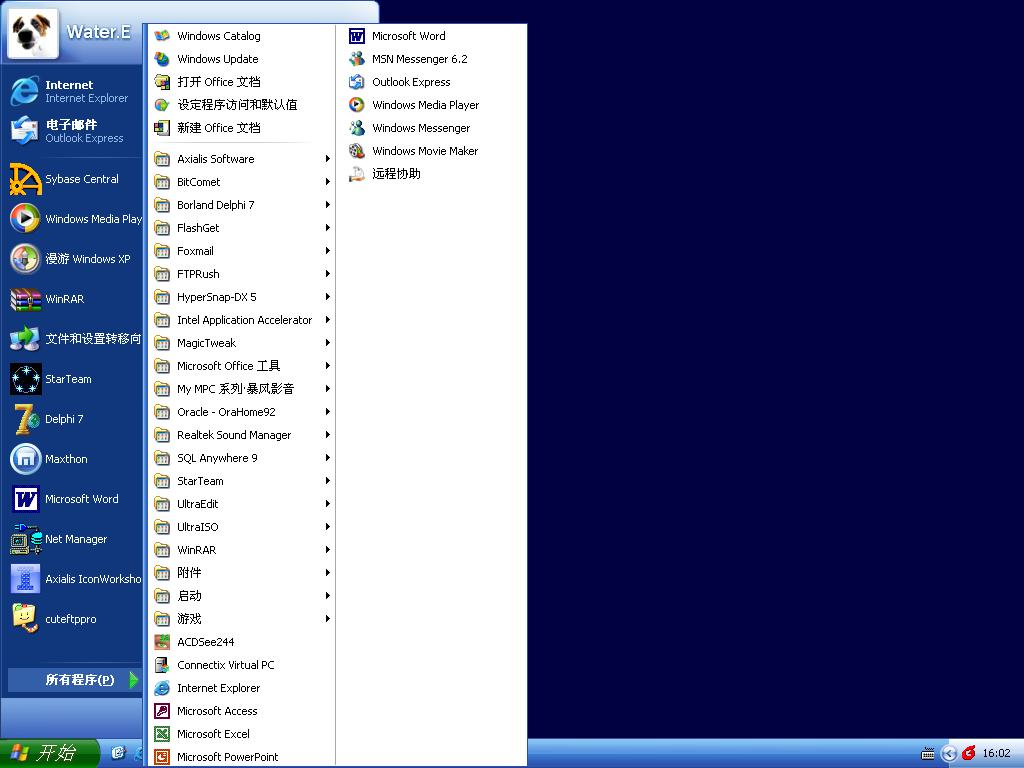Click the keyboard language bar icon in the tray
Viewport: 1024px width, 768px height.
point(927,754)
